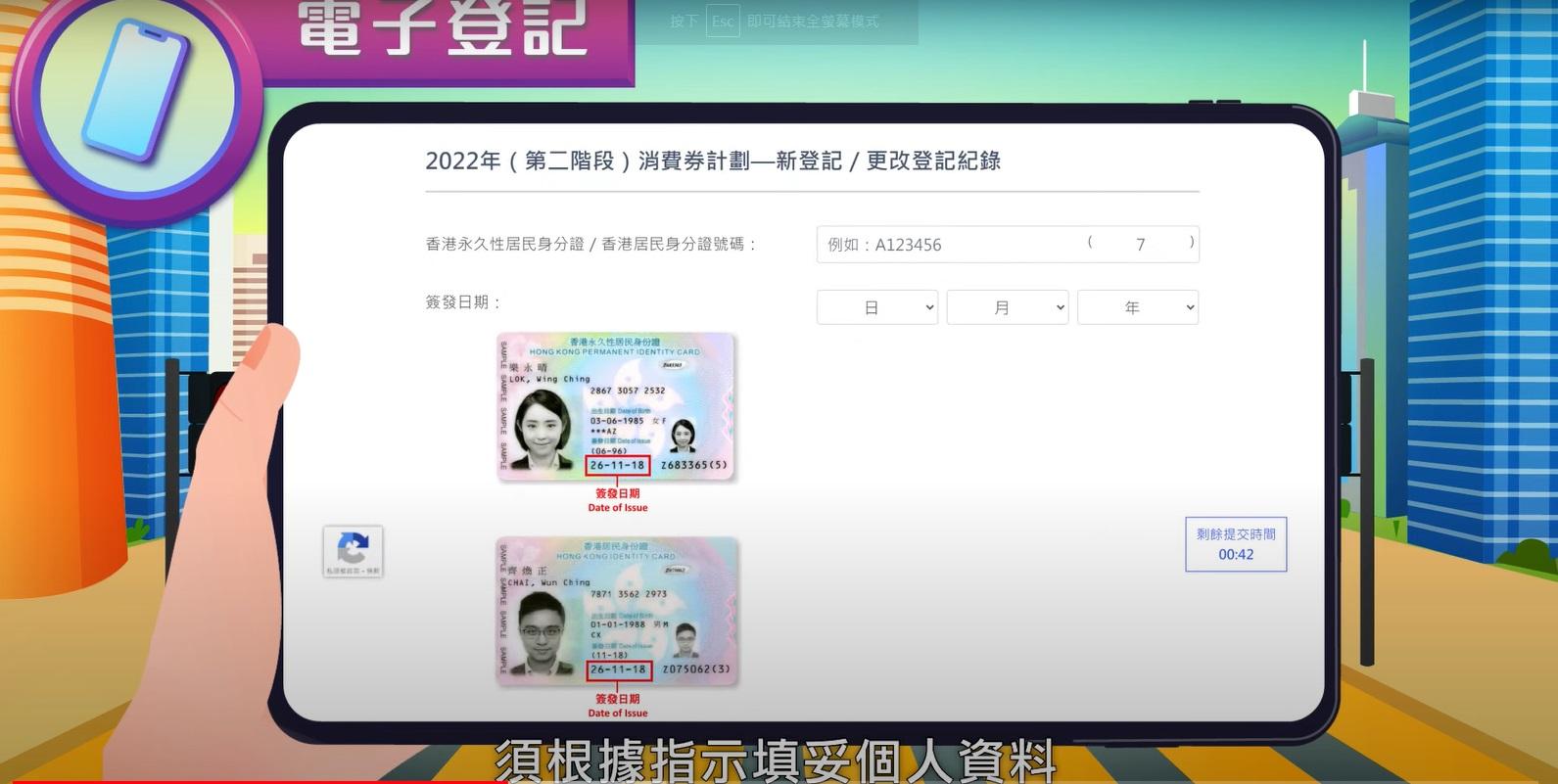Click the smartphone icon in purple circle
Viewport: 1558px width, 784px height.
134,90
